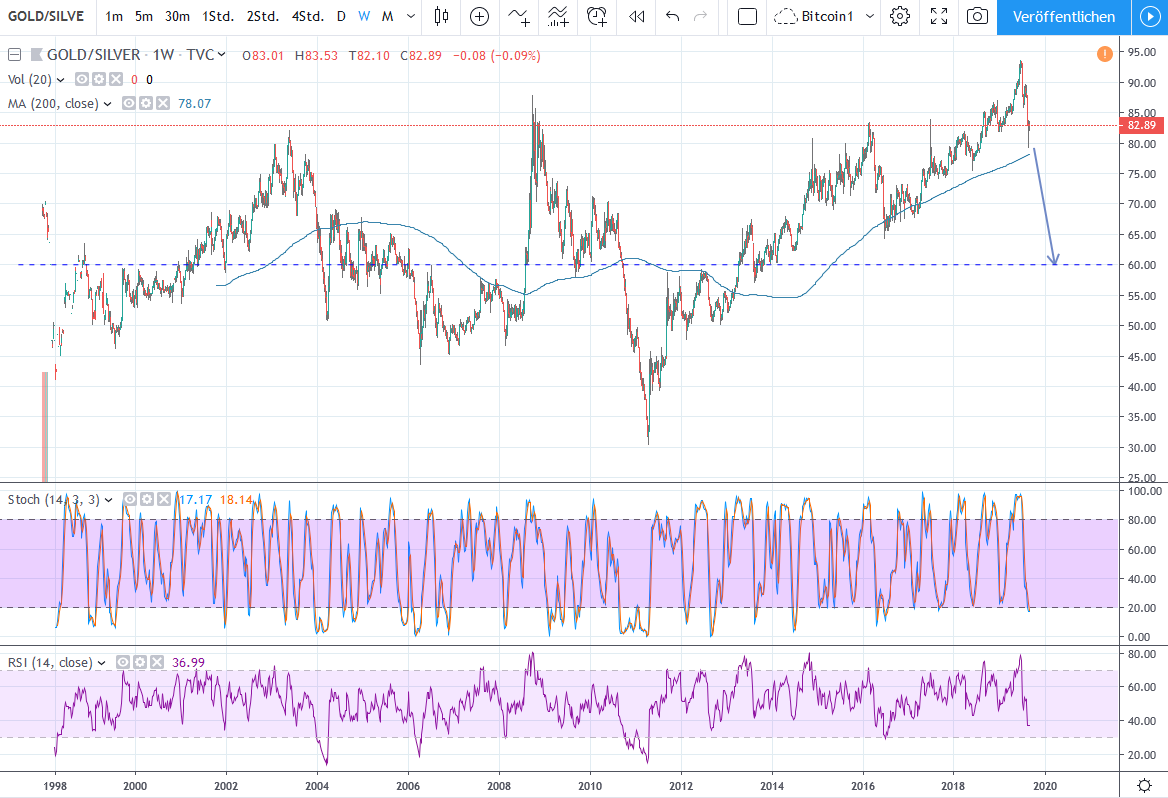The width and height of the screenshot is (1168, 798).
Task: Undo the last chart action
Action: [x=672, y=16]
